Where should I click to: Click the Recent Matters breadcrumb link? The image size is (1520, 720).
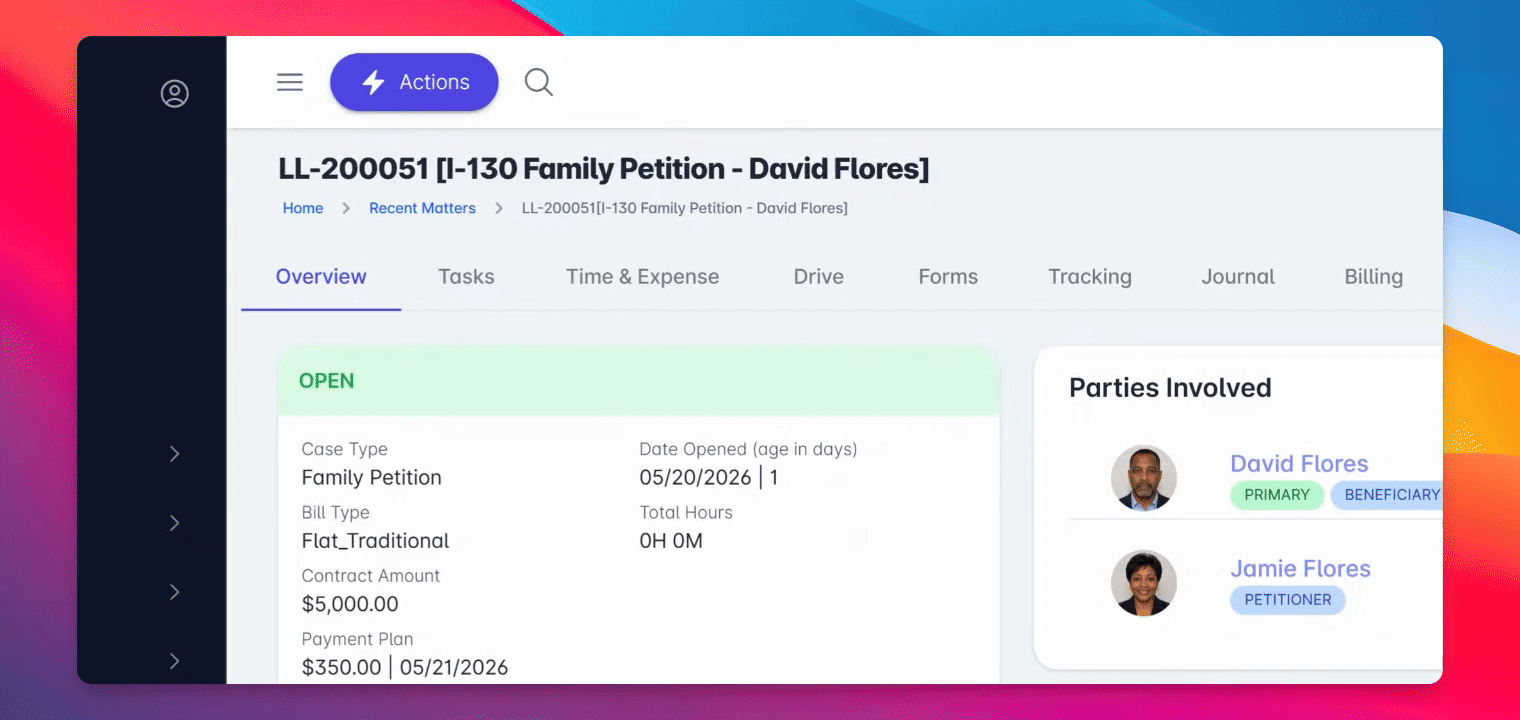pyautogui.click(x=422, y=208)
